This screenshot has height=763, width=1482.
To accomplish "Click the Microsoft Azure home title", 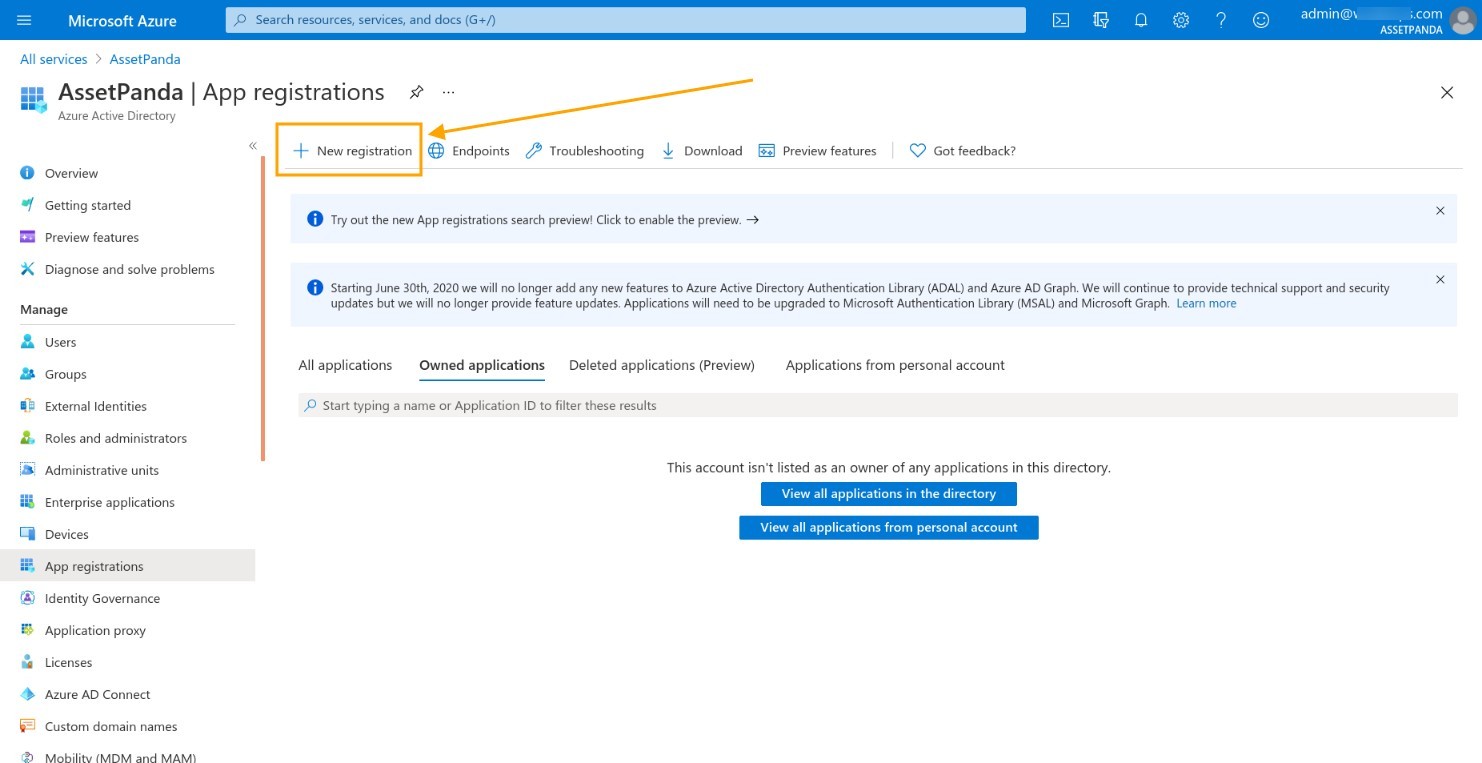I will click(x=122, y=20).
